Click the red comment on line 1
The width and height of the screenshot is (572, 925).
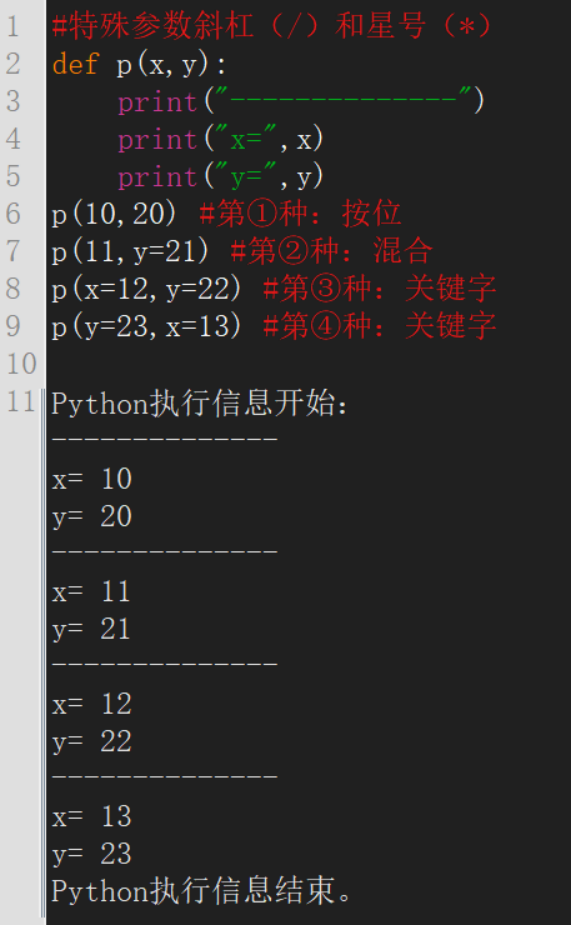tap(272, 27)
